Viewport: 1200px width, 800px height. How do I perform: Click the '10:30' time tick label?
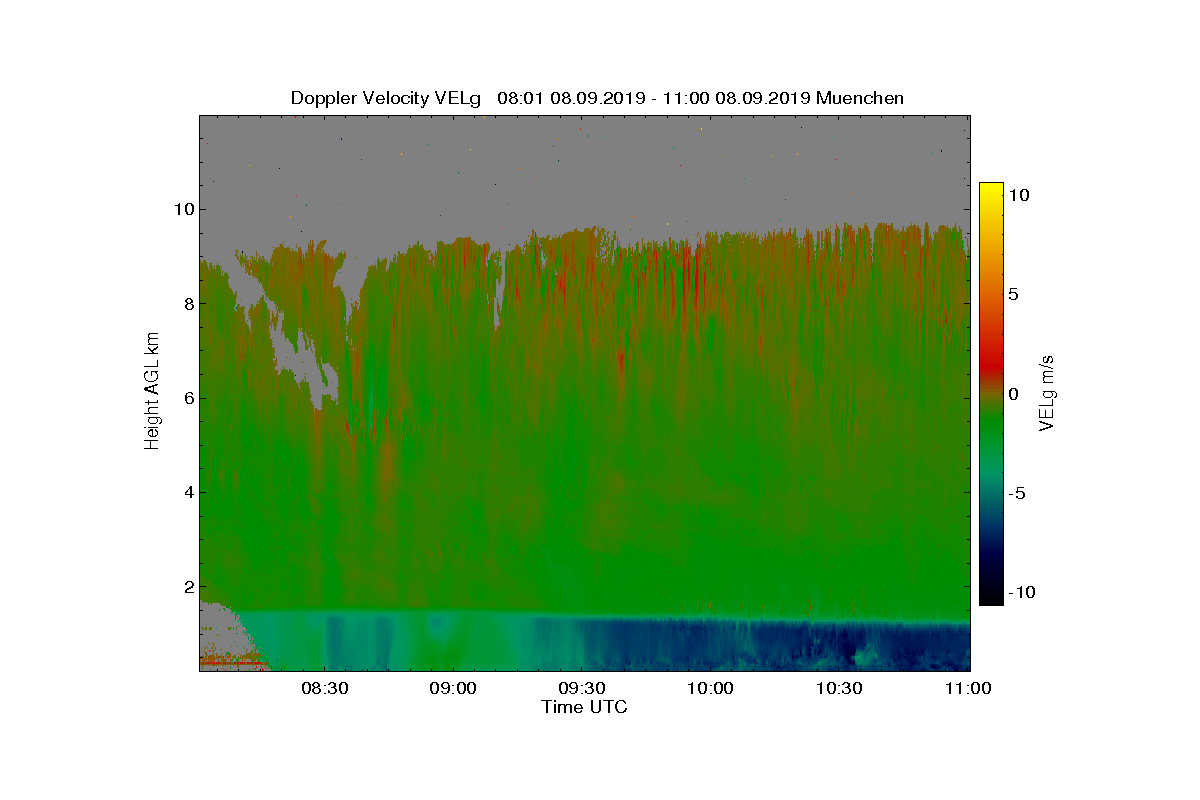click(x=840, y=688)
